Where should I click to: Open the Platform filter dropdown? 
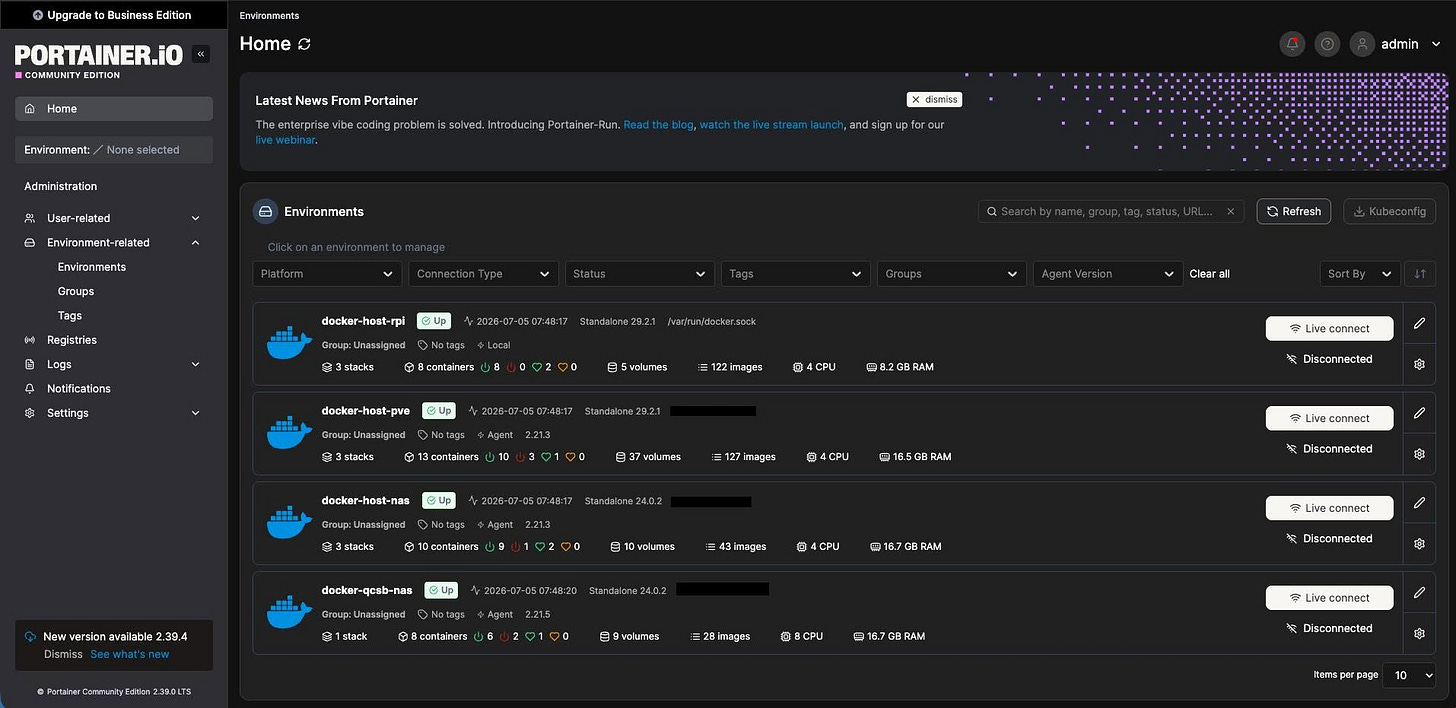tap(327, 274)
